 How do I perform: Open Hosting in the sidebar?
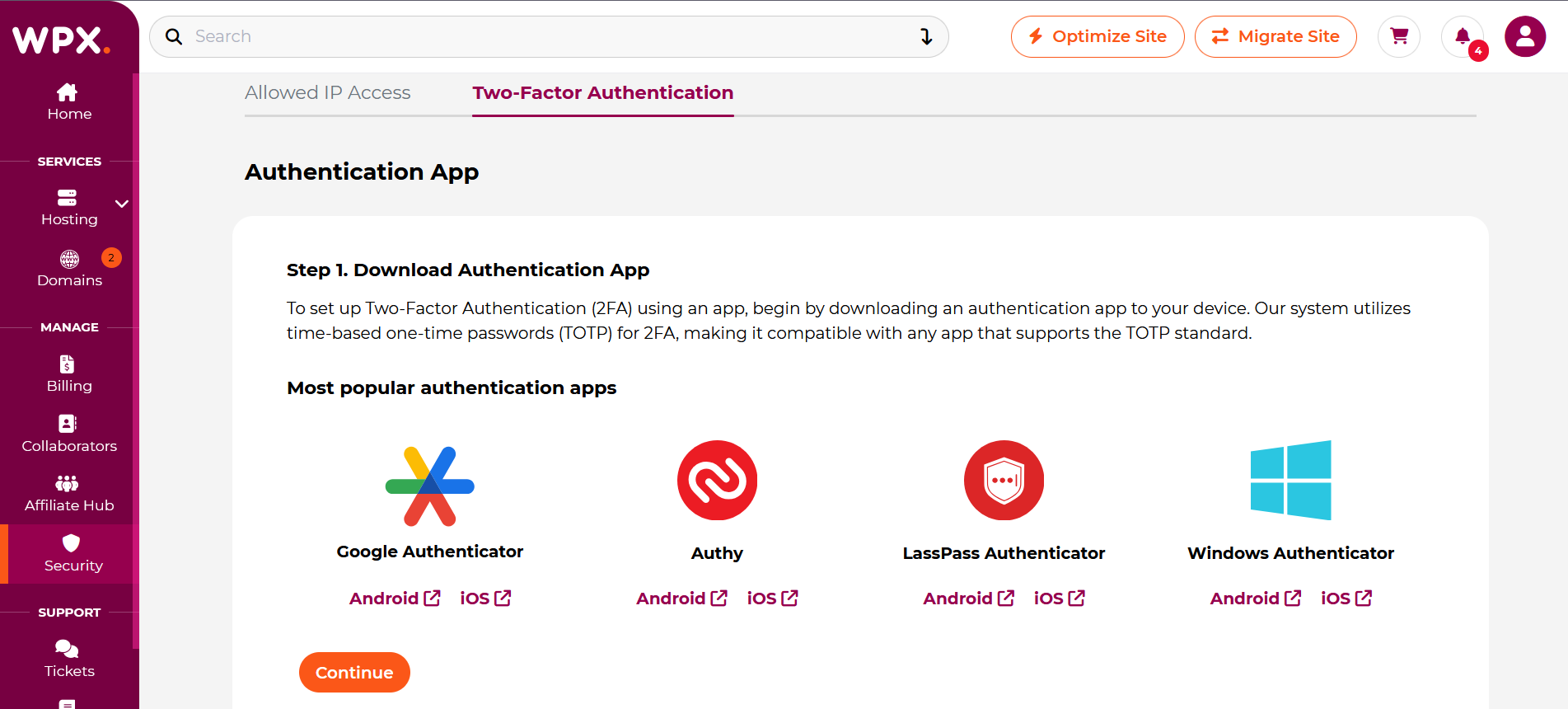pyautogui.click(x=69, y=208)
